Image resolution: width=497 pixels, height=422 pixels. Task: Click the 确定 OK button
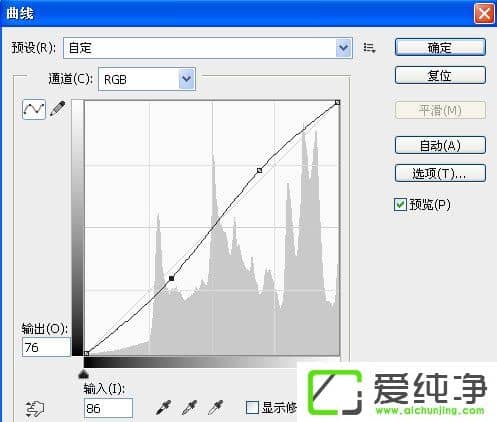click(x=440, y=47)
